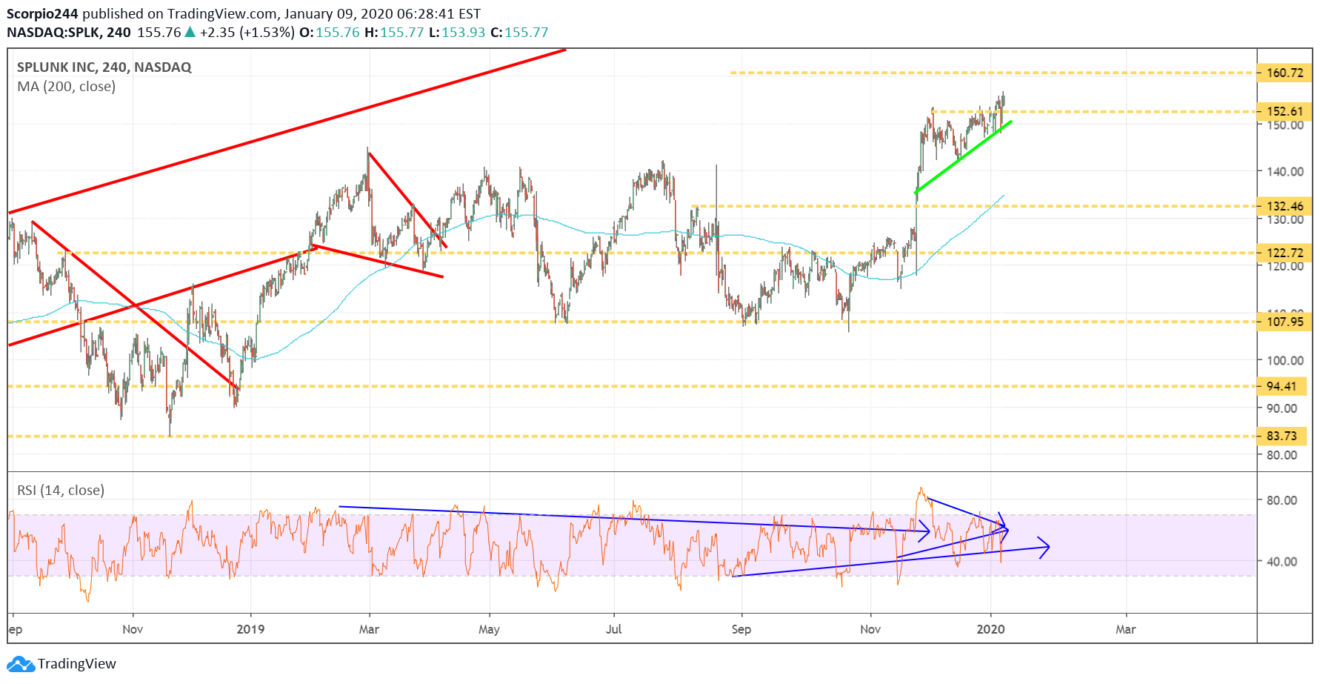Image resolution: width=1320 pixels, height=684 pixels.
Task: Click the RSI (14, close) indicator label
Action: tap(60, 490)
